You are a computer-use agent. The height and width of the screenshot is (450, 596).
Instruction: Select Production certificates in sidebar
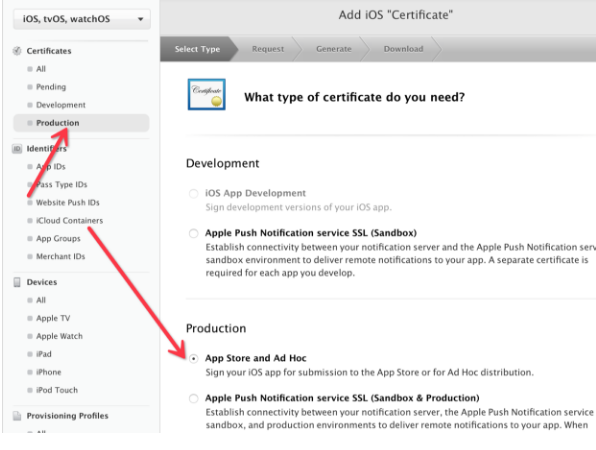pos(81,123)
